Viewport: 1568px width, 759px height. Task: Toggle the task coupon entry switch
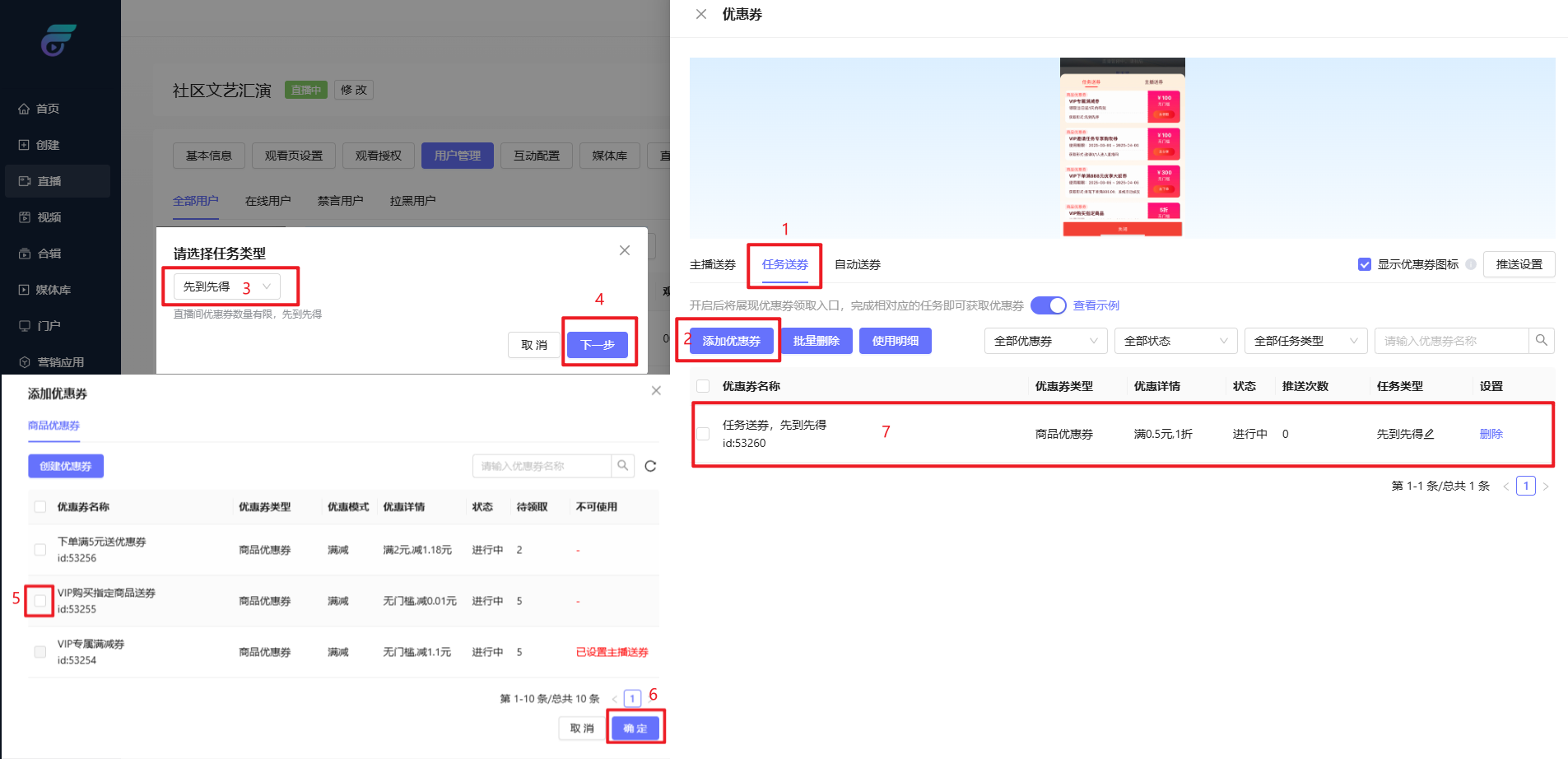click(x=1048, y=305)
